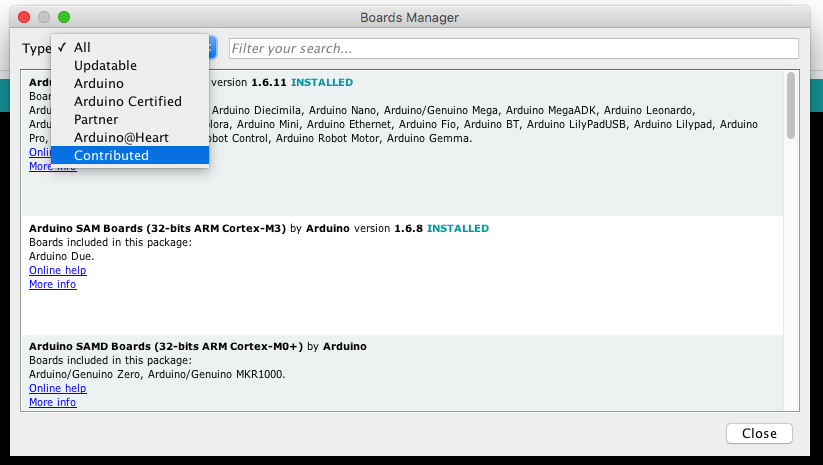Pick 'Arduino' from the Type list

130,83
